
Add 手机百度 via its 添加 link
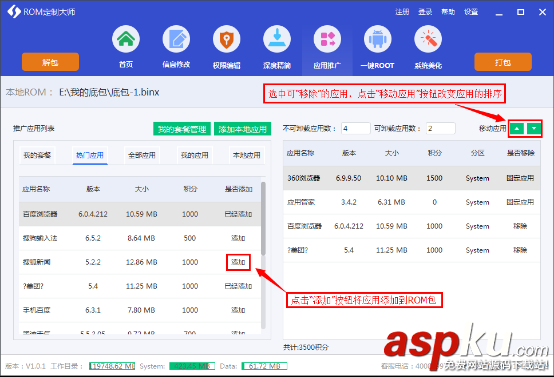tap(238, 310)
